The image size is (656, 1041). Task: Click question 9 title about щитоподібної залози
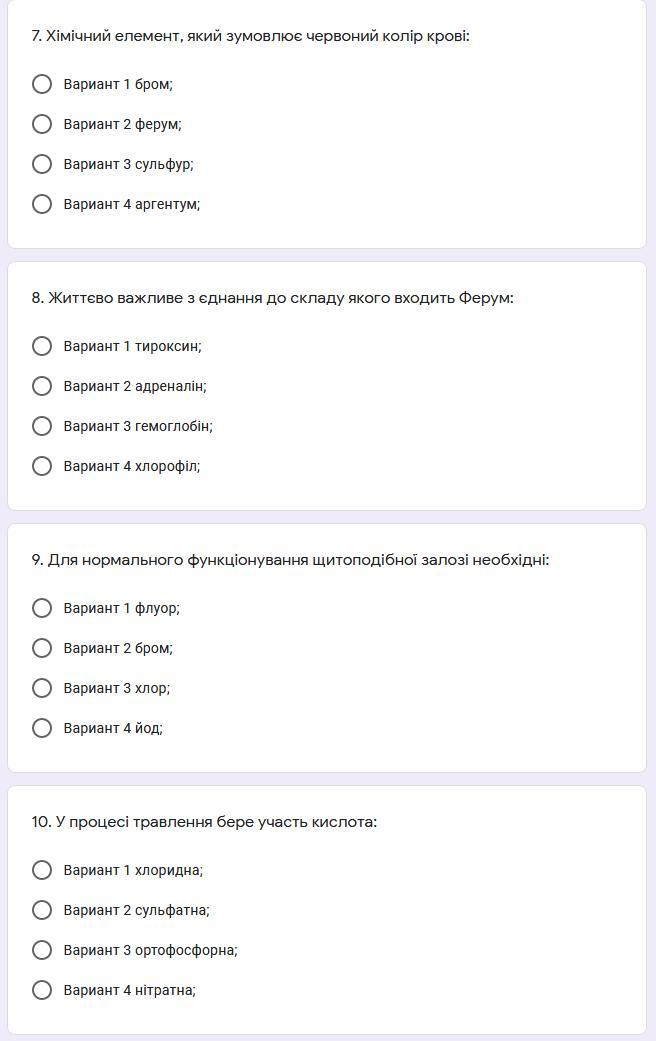(290, 560)
